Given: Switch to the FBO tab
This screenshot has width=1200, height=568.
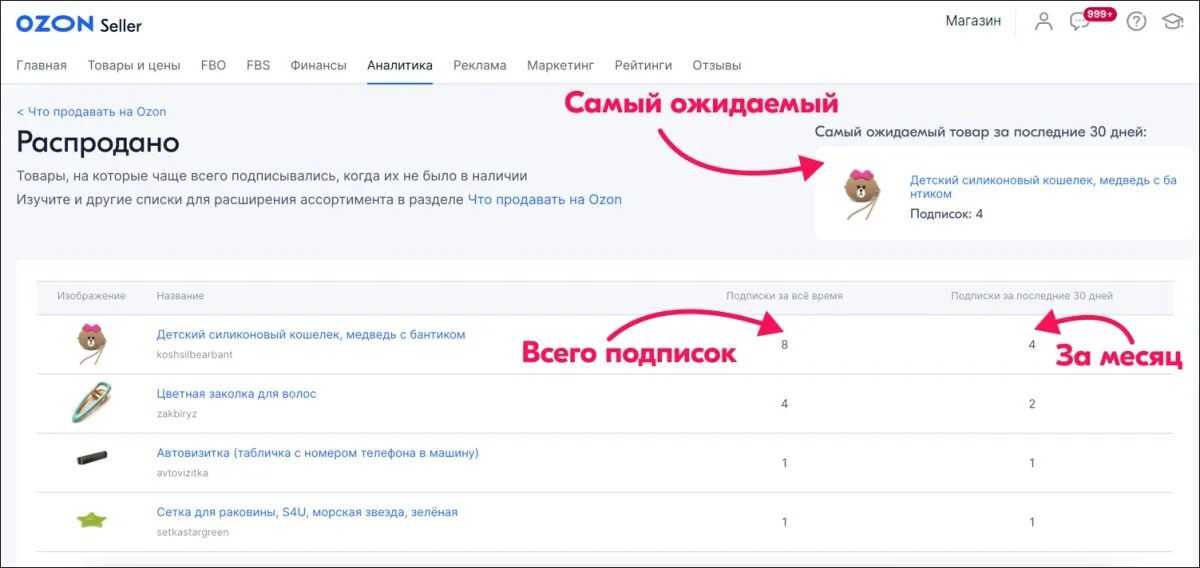Looking at the screenshot, I should coord(213,65).
